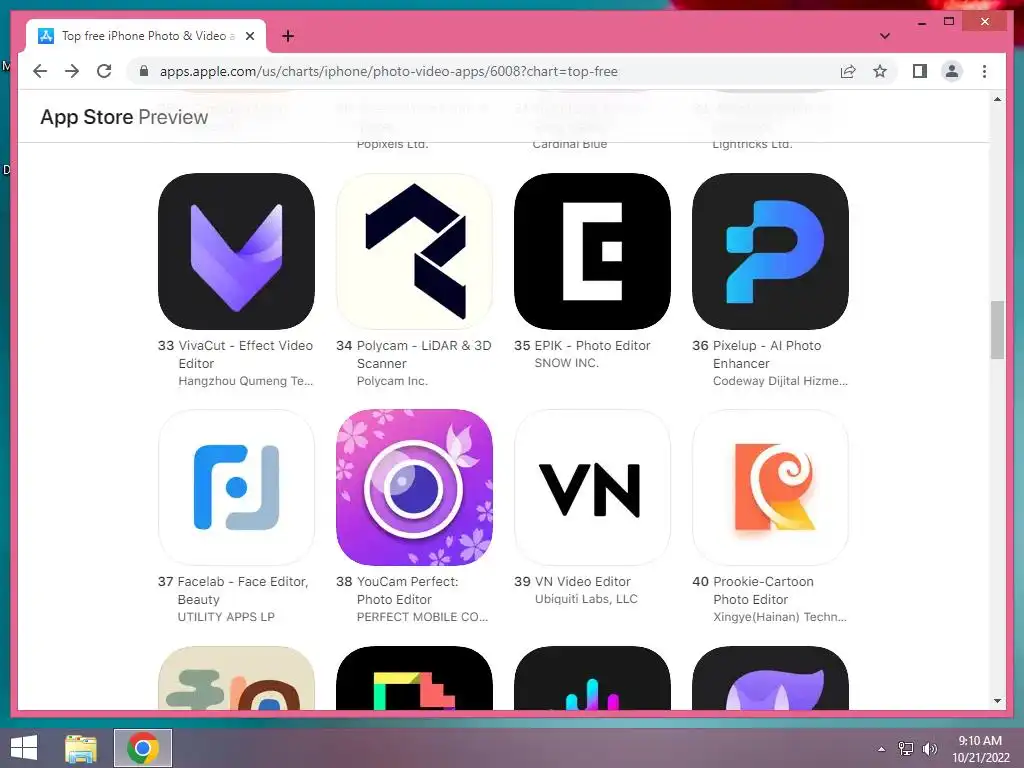Click the scrollbar down arrow
1024x768 pixels.
(x=997, y=701)
